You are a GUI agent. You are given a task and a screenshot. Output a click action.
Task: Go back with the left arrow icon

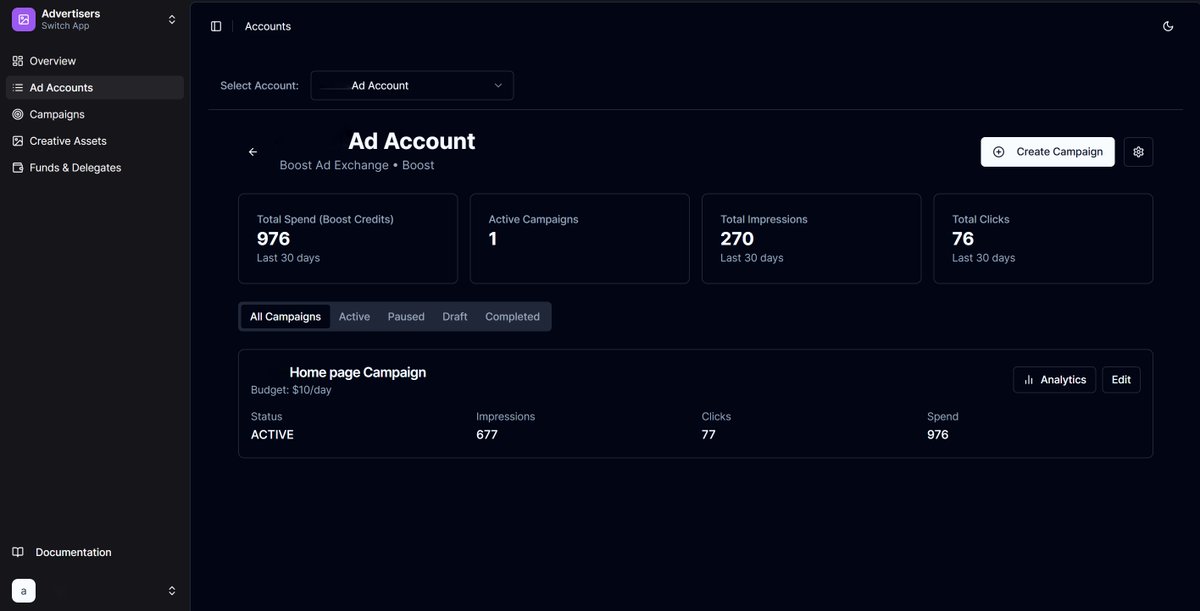click(253, 152)
